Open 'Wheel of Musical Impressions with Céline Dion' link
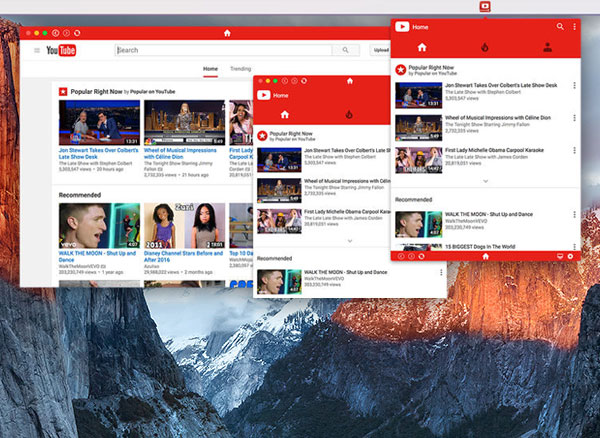The height and width of the screenshot is (438, 600). click(180, 153)
